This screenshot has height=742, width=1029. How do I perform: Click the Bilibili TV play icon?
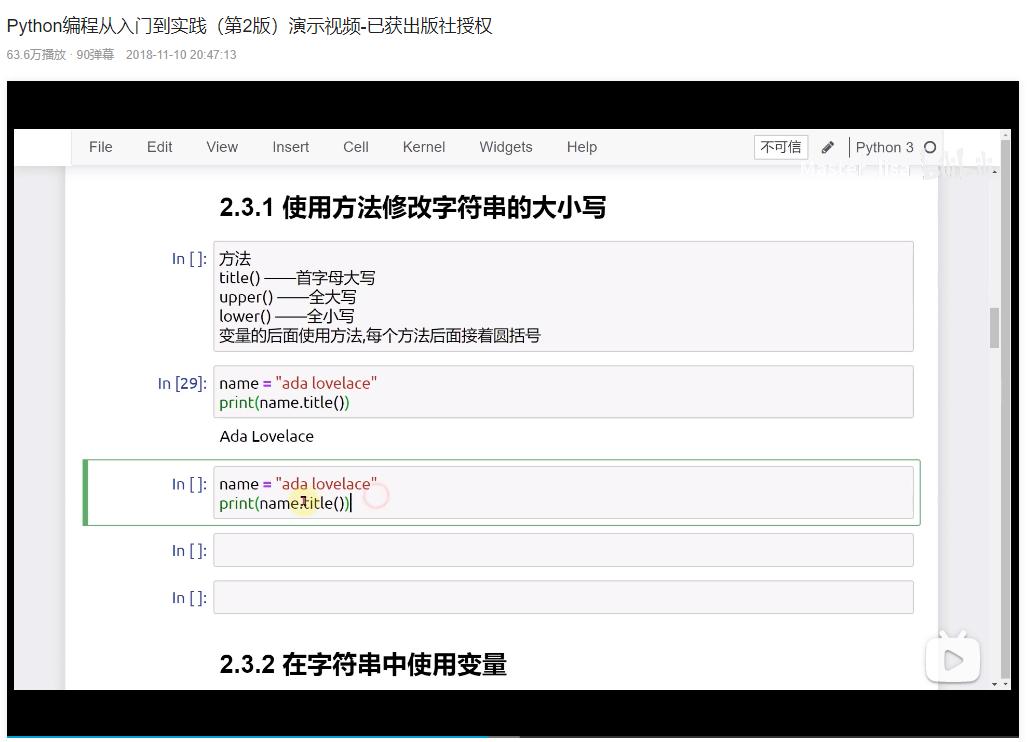952,659
